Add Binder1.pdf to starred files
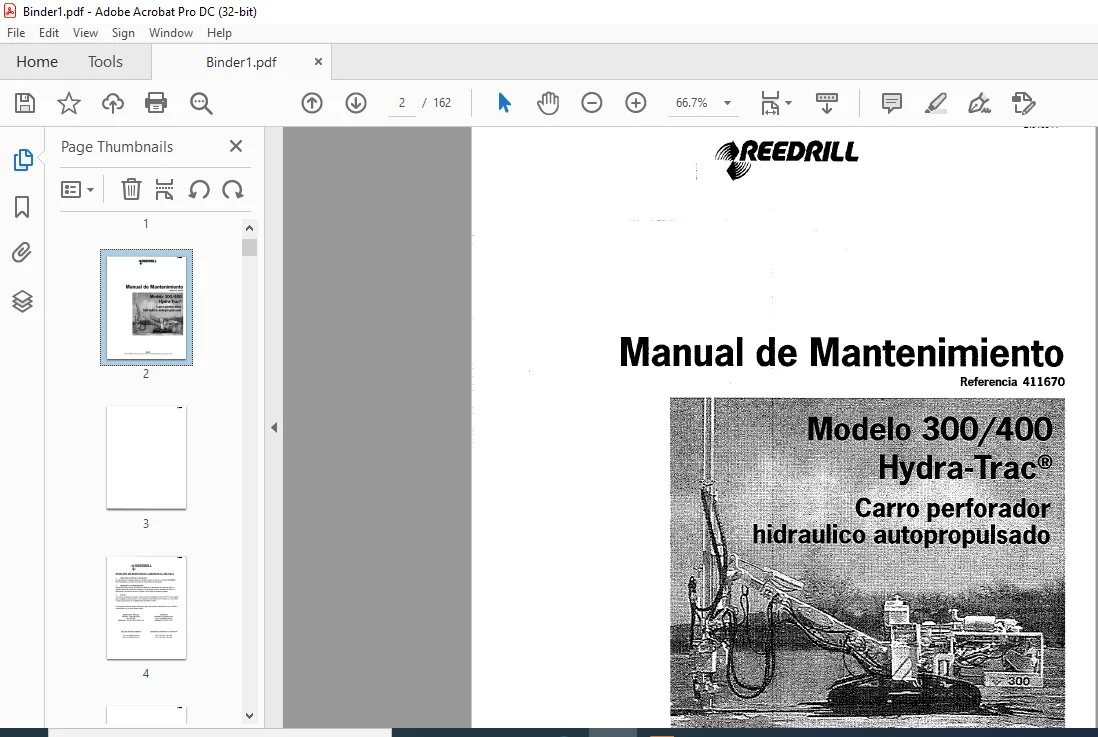The height and width of the screenshot is (737, 1098). [x=69, y=103]
